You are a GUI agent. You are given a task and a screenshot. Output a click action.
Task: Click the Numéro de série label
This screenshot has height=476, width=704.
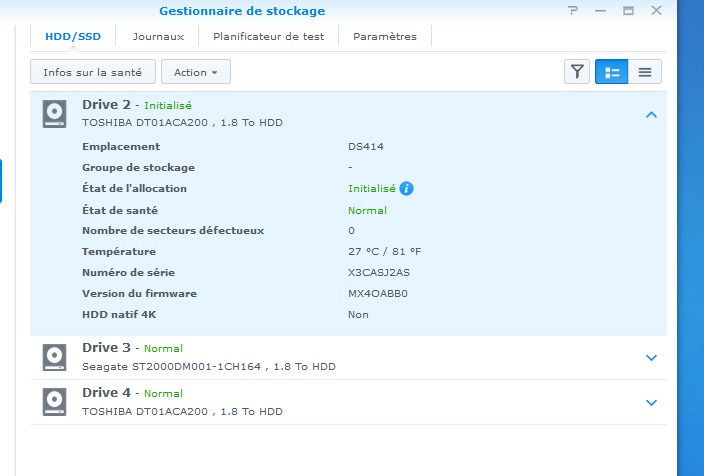(x=128, y=273)
